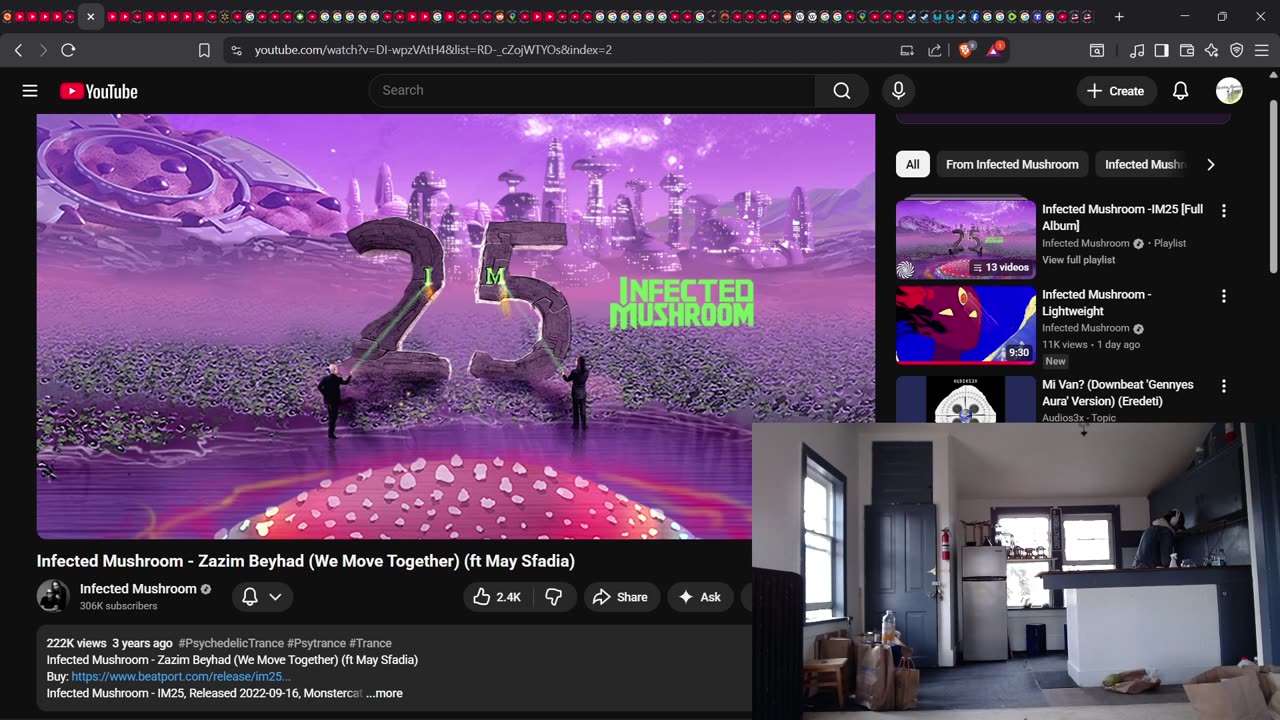
Task: Open the Infected Mushroom channel name link
Action: point(138,589)
